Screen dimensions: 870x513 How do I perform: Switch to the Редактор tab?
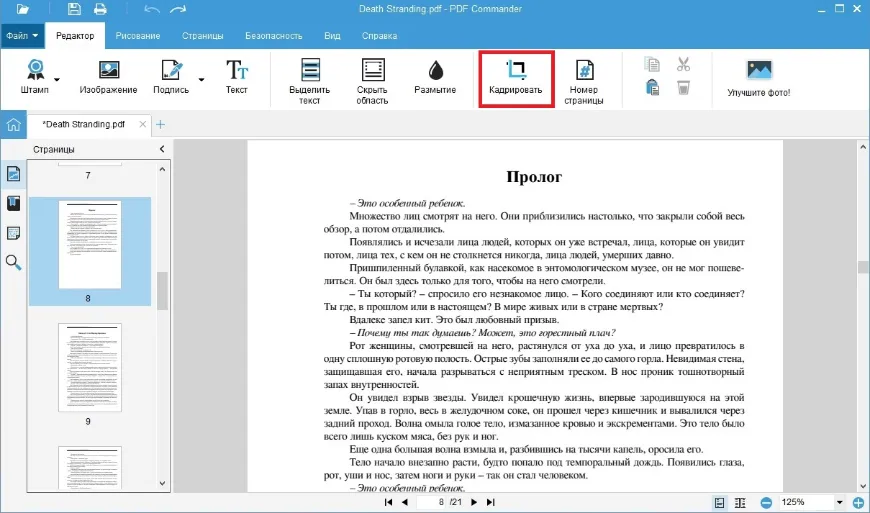pos(75,35)
